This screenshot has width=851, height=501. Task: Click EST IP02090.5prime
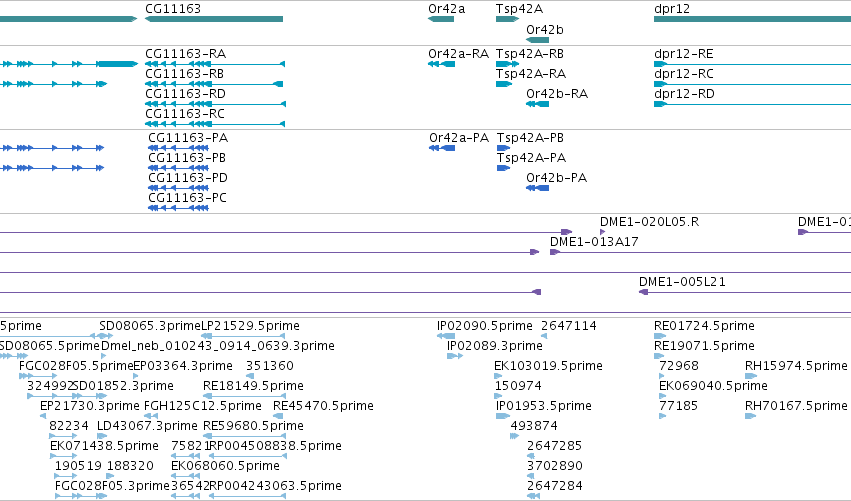coord(485,326)
